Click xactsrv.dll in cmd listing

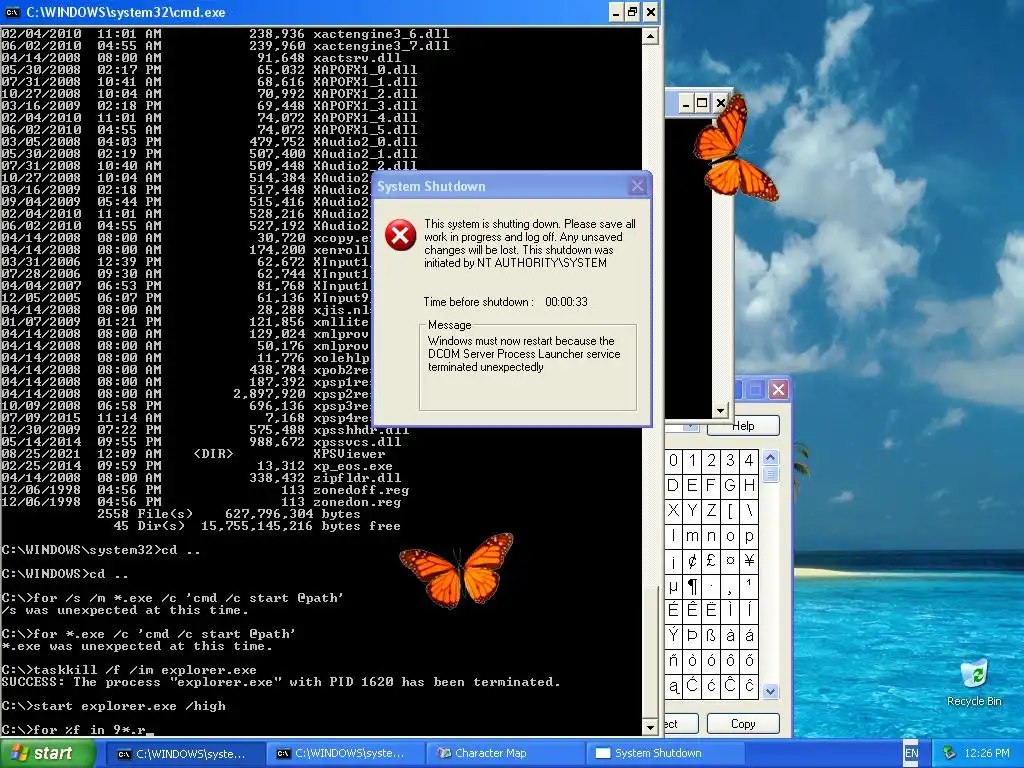(357, 57)
